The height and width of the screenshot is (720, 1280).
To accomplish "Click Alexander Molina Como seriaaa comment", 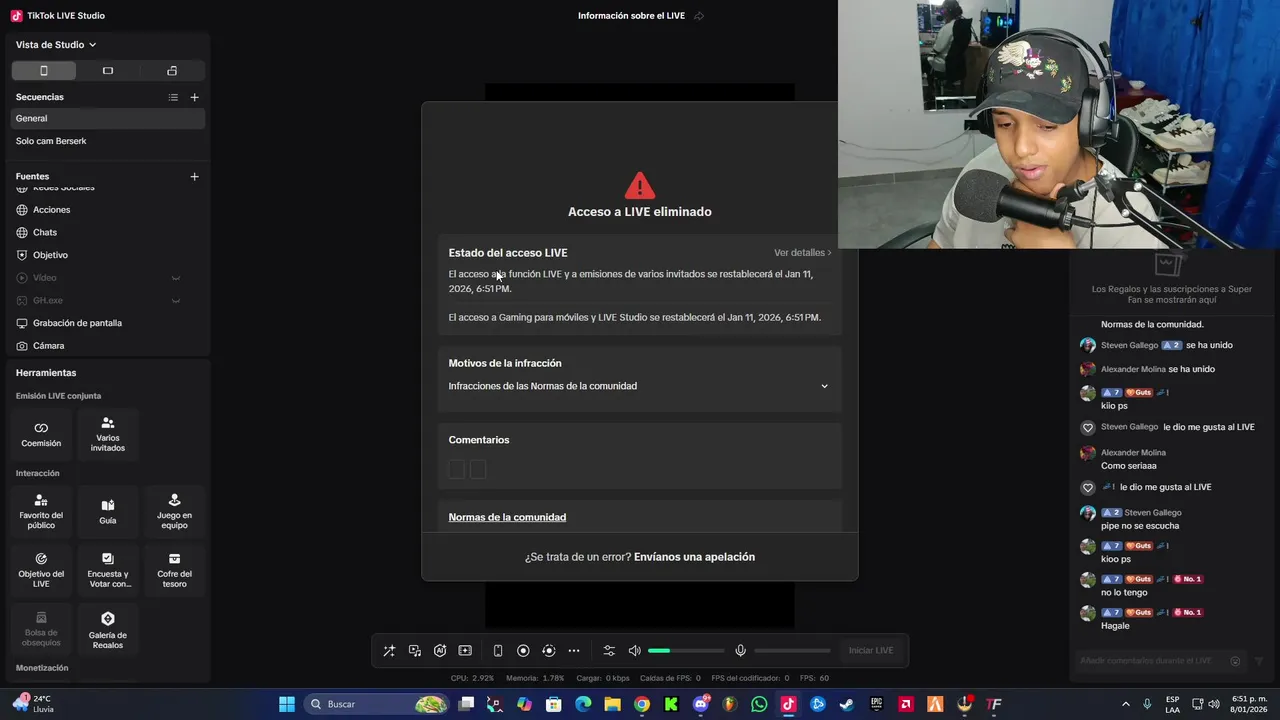I will pyautogui.click(x=1129, y=466).
